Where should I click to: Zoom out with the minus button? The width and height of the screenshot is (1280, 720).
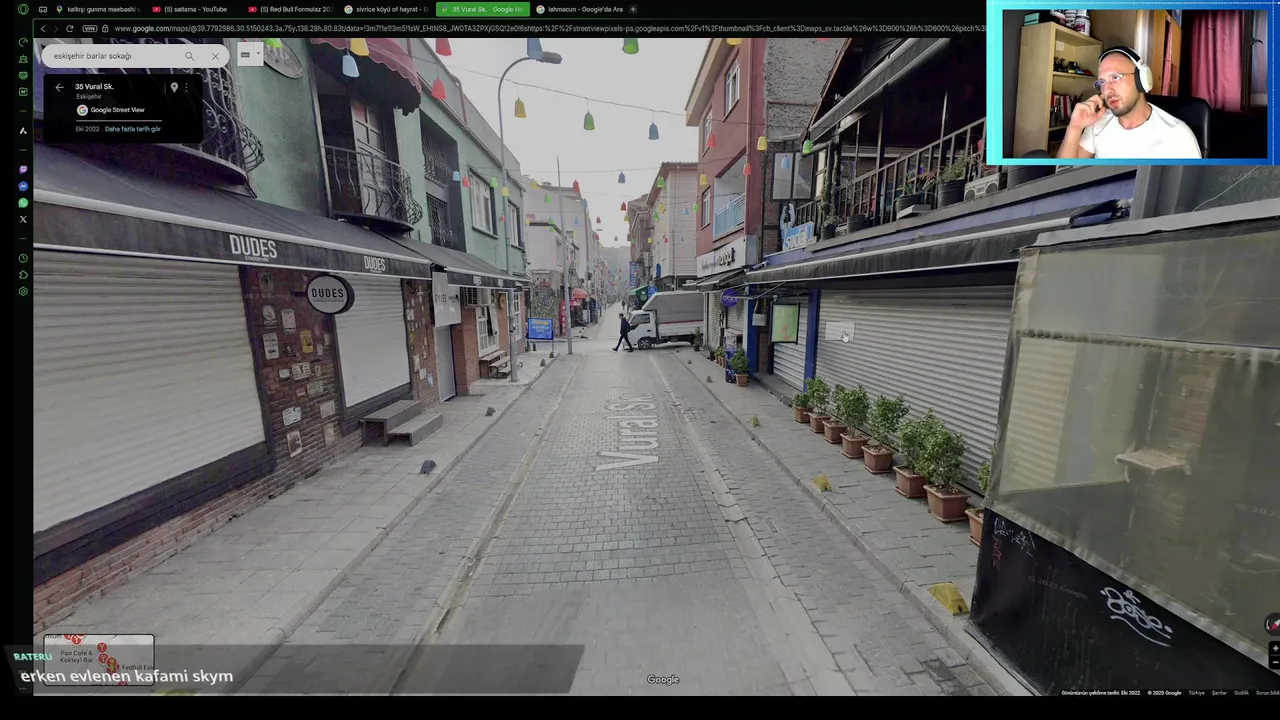[1274, 662]
